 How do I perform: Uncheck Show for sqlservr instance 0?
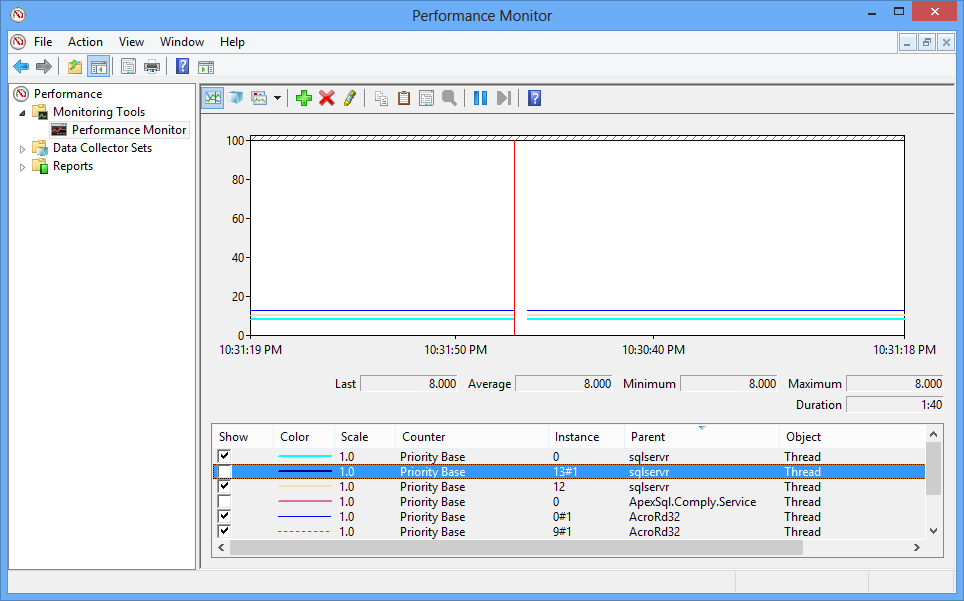point(224,456)
